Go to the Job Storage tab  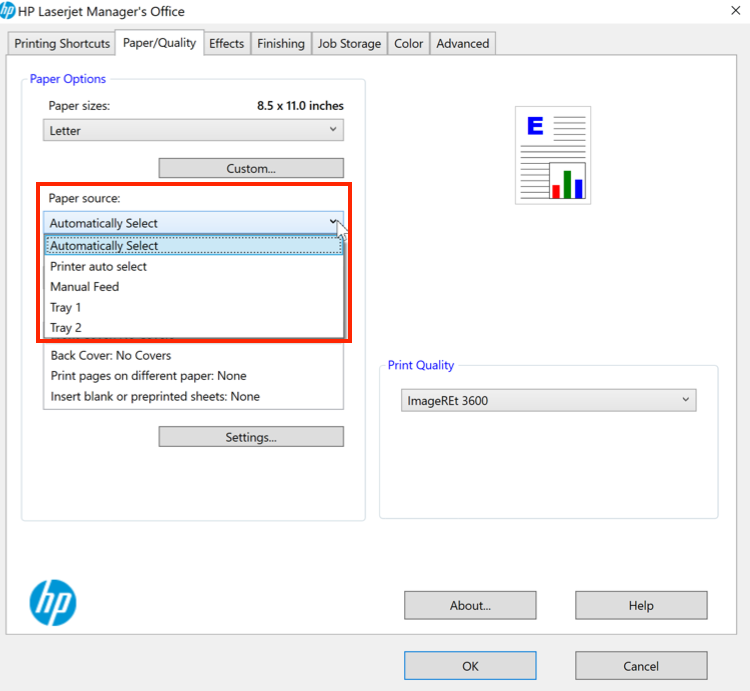349,44
